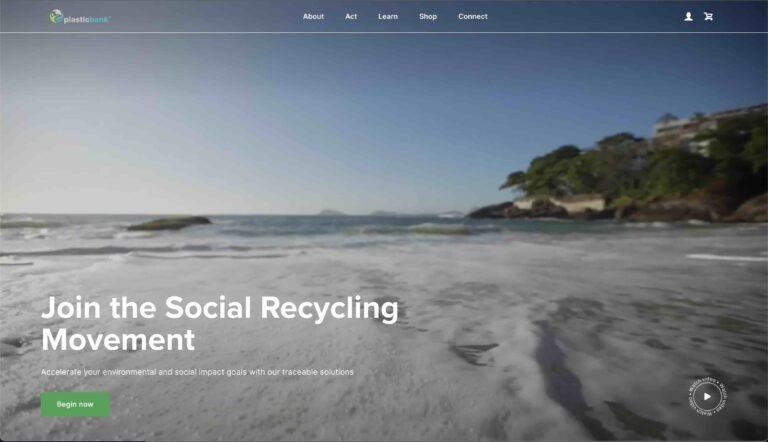Click the Accelerate your environmental impact tagline
Image resolution: width=768 pixels, height=442 pixels.
click(x=197, y=372)
